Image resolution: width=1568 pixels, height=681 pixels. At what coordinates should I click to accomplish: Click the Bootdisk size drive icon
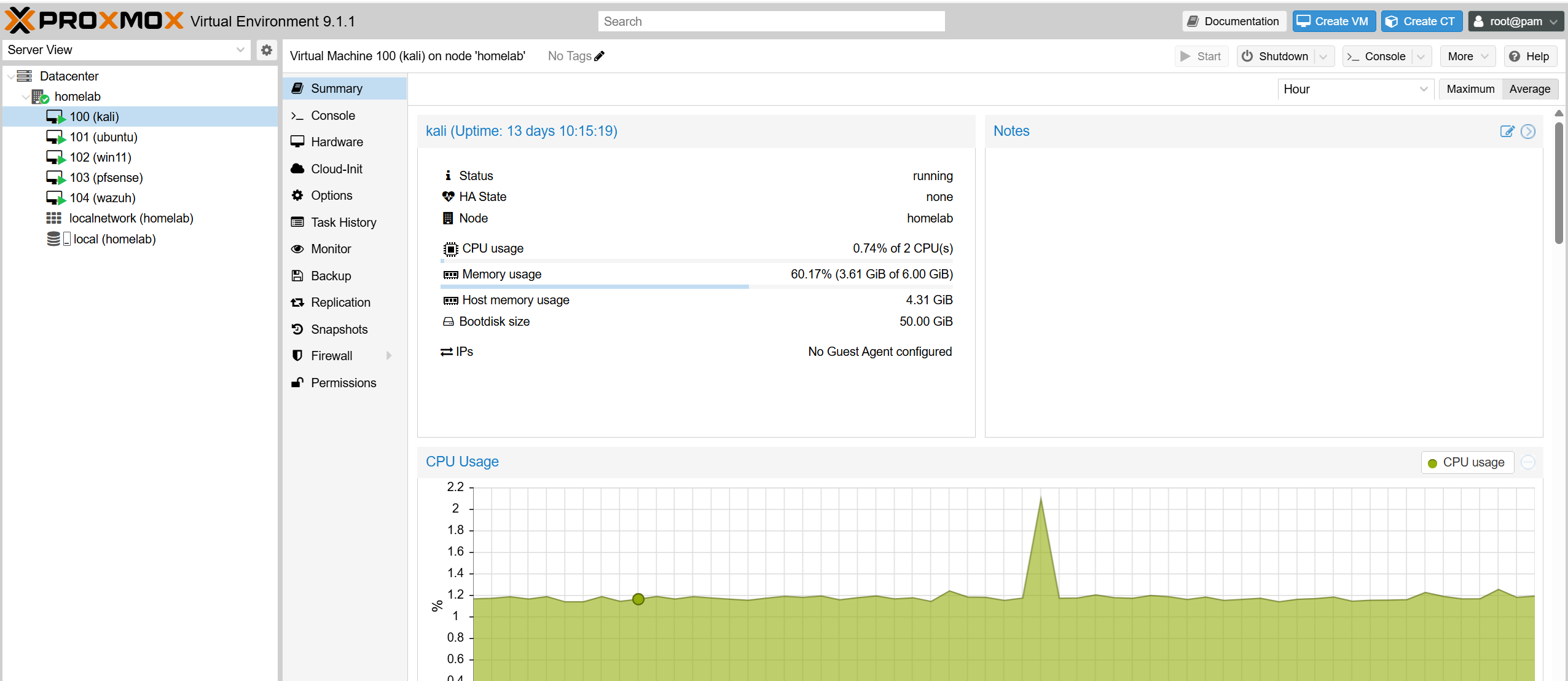point(449,321)
